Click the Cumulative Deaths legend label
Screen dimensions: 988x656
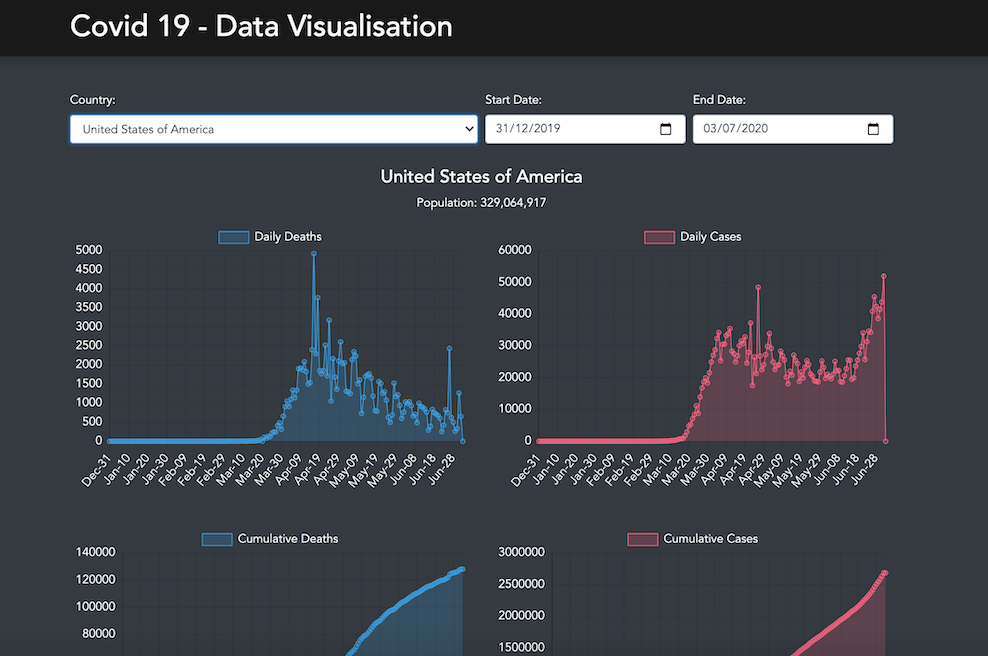point(288,539)
